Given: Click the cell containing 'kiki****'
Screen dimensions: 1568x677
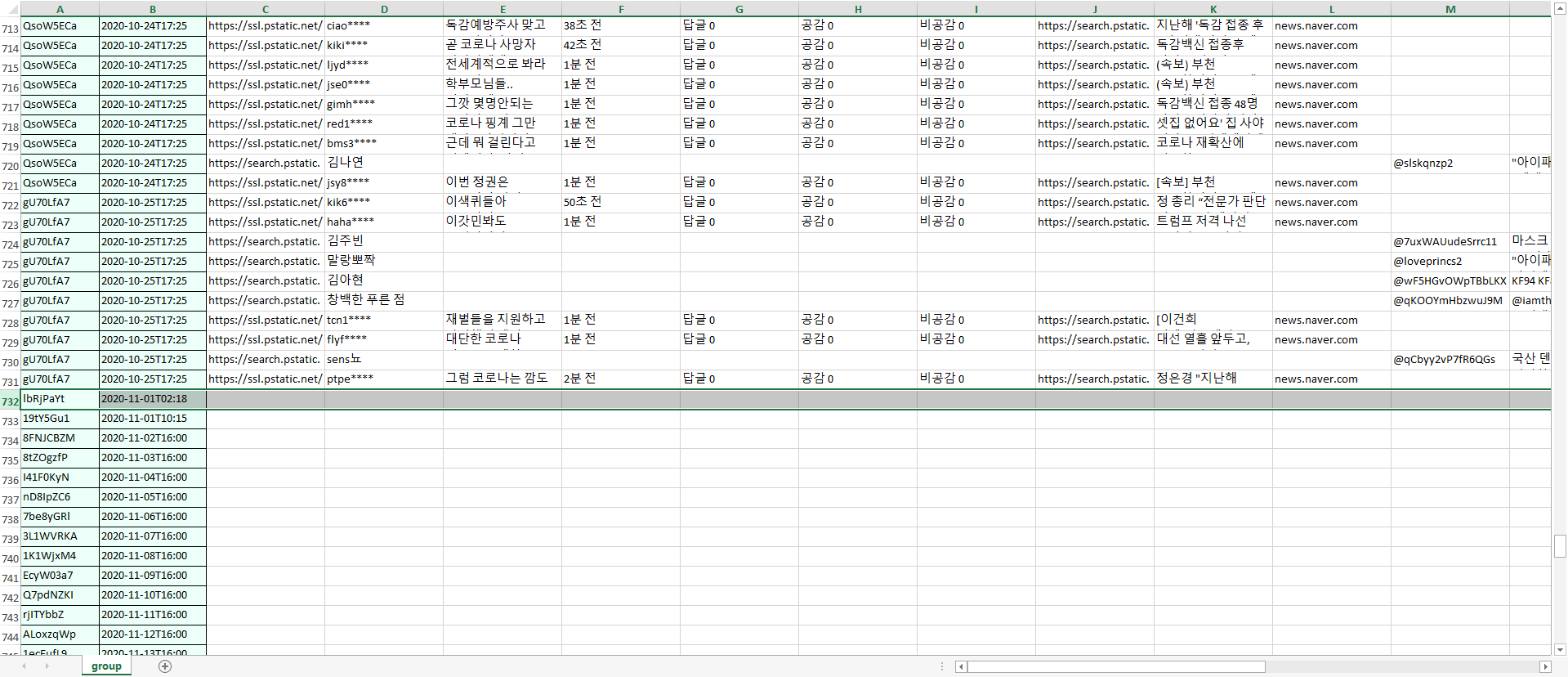Looking at the screenshot, I should click(383, 46).
